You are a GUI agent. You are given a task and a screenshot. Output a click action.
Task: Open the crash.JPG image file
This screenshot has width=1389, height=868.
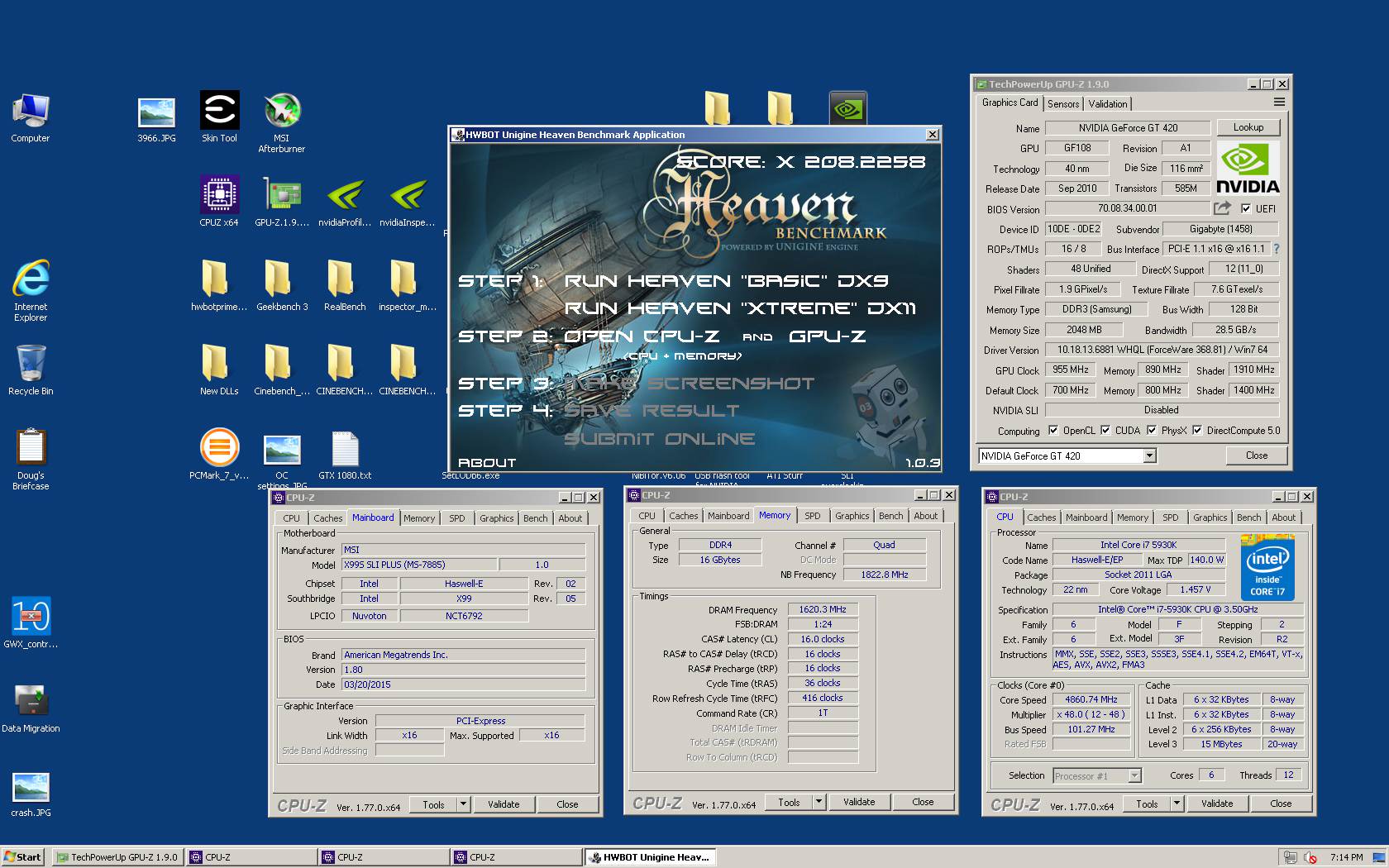click(x=31, y=794)
